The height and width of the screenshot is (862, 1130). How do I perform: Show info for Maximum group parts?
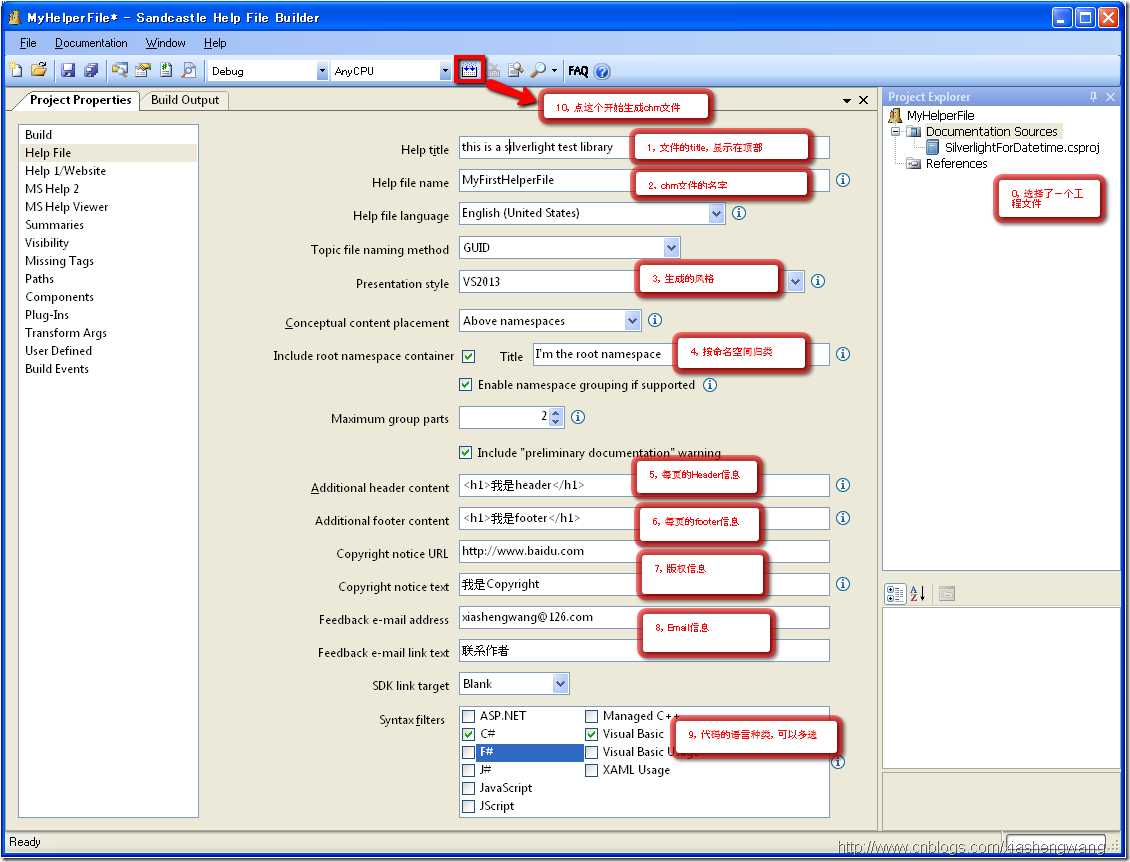[x=578, y=417]
